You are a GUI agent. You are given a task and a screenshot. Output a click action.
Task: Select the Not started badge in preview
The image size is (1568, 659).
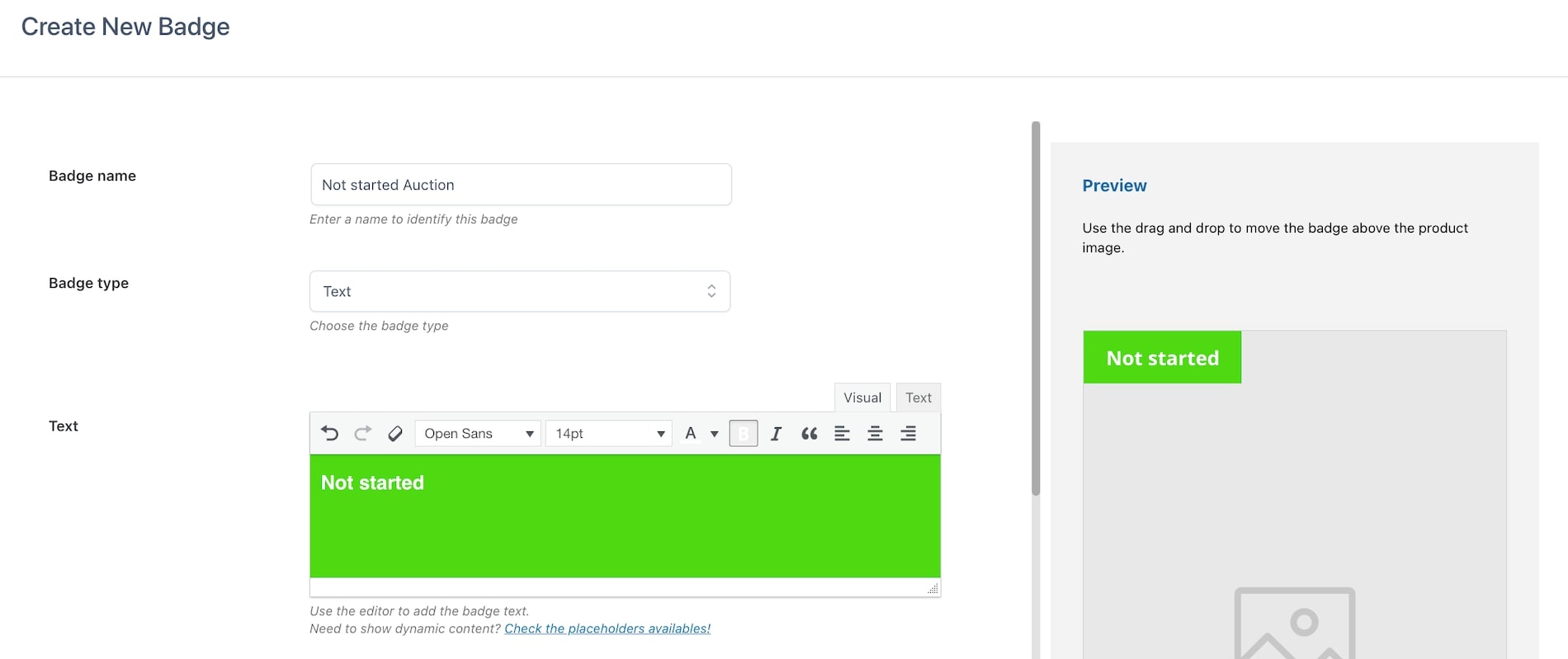pos(1162,357)
